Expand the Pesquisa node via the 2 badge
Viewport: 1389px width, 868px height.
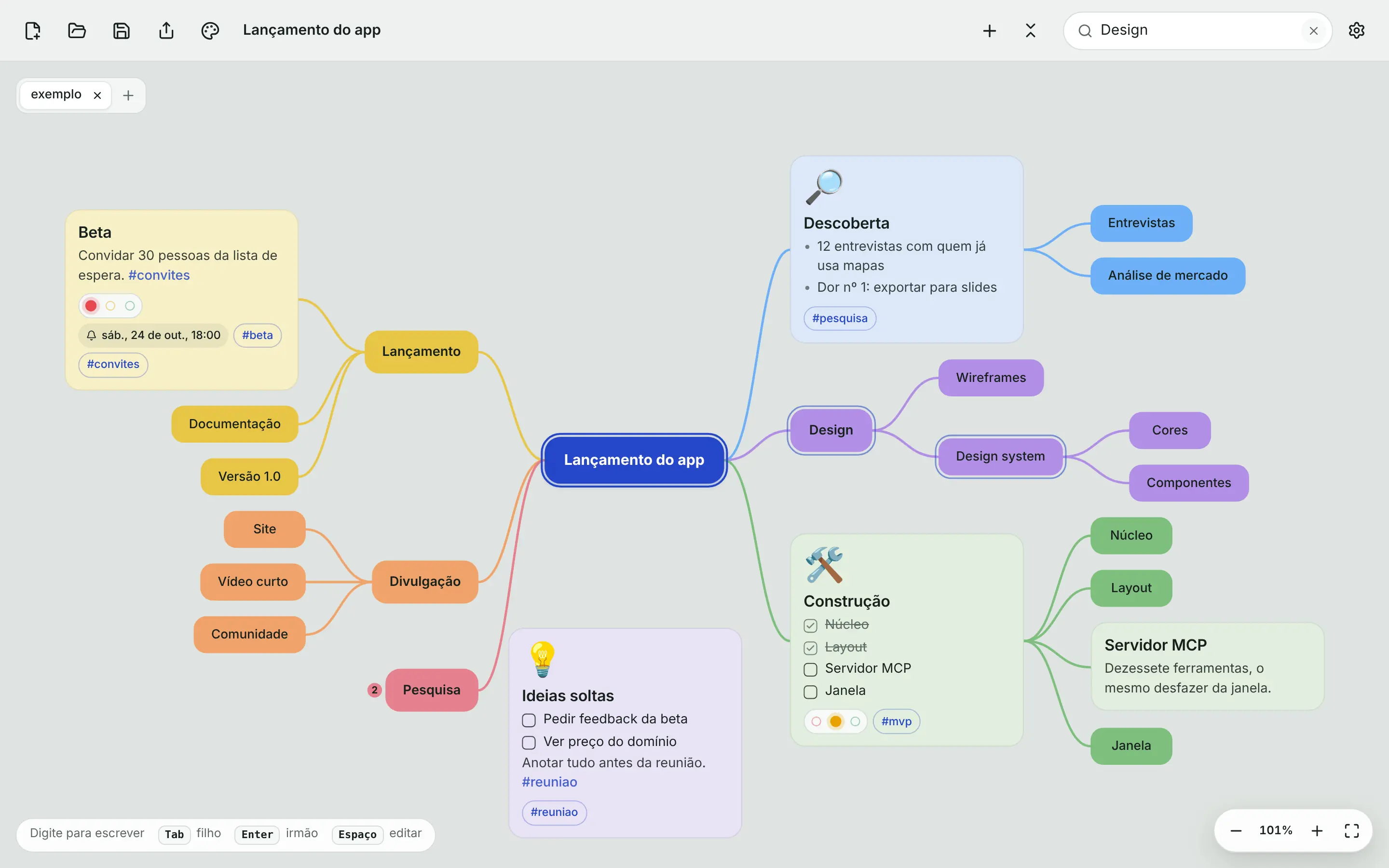click(374, 690)
